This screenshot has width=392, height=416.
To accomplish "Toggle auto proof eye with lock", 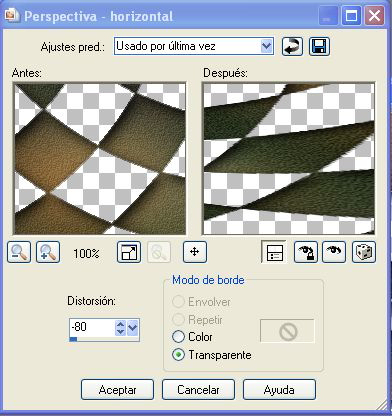I will point(306,252).
